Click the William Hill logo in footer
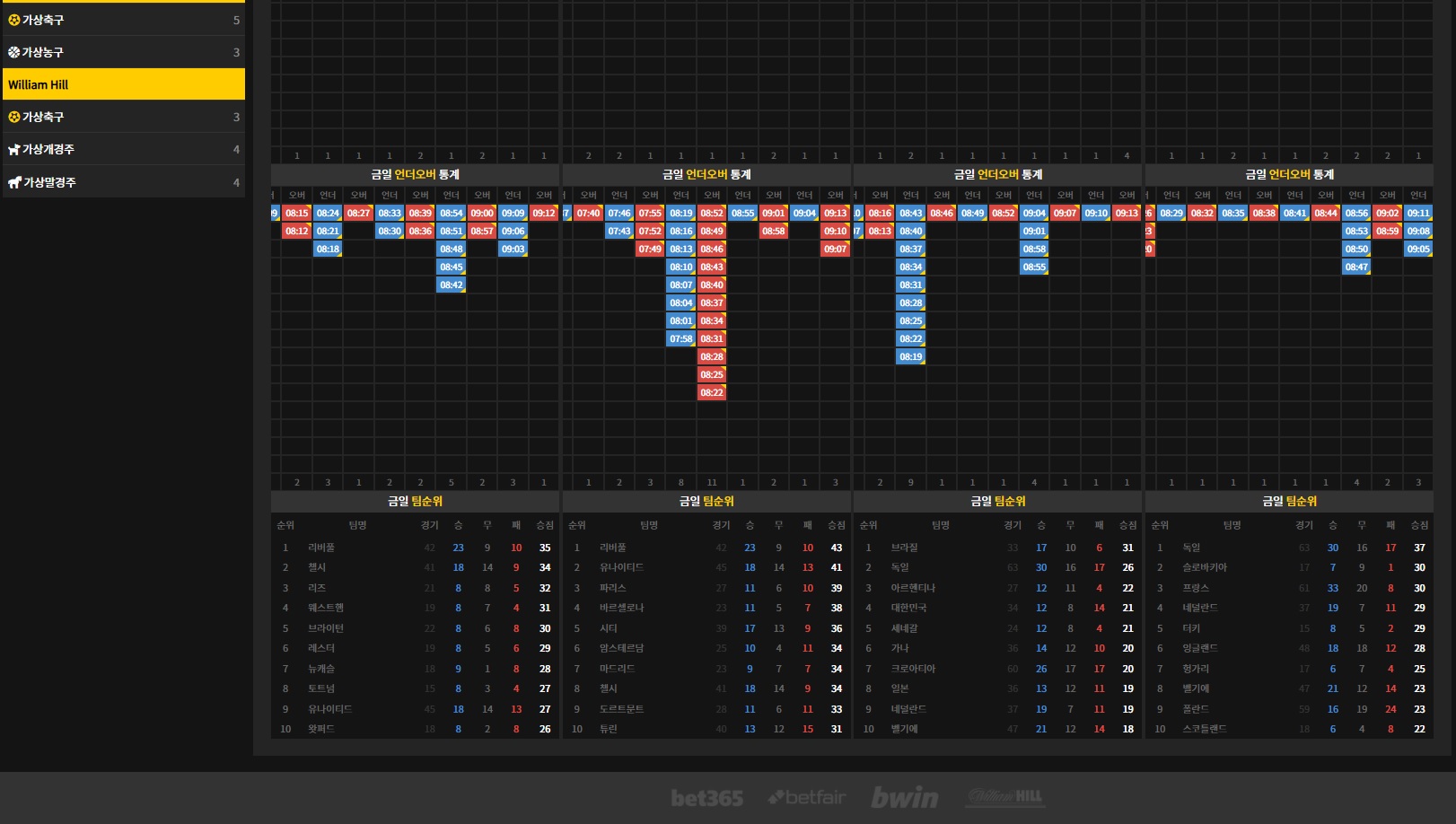This screenshot has width=1456, height=824. 1005,796
